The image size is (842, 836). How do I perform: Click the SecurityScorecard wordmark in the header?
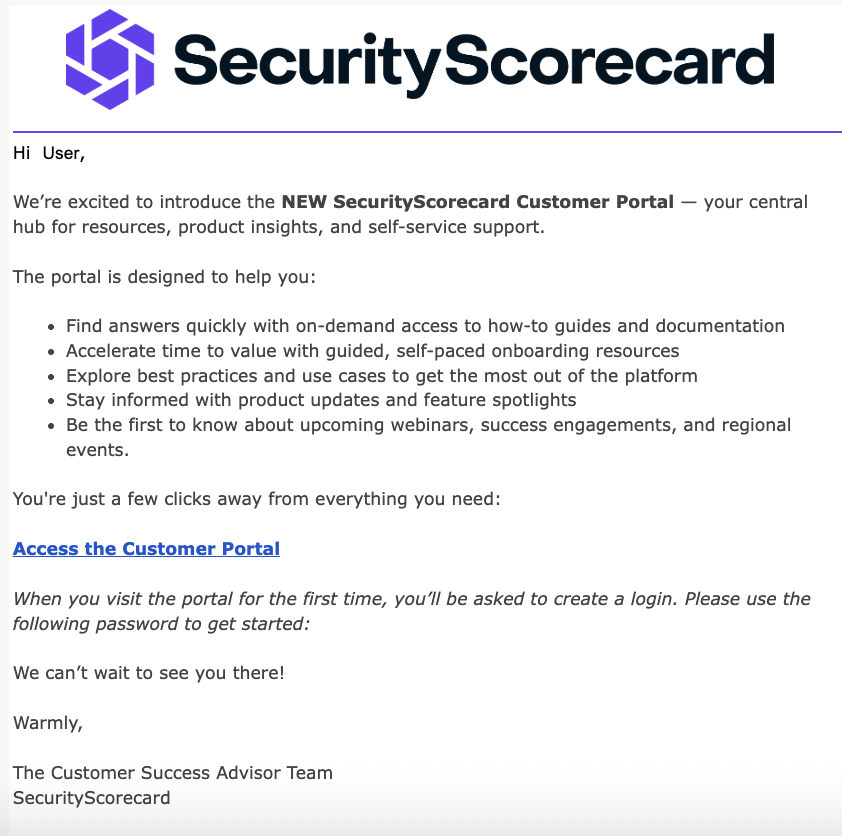pos(474,63)
